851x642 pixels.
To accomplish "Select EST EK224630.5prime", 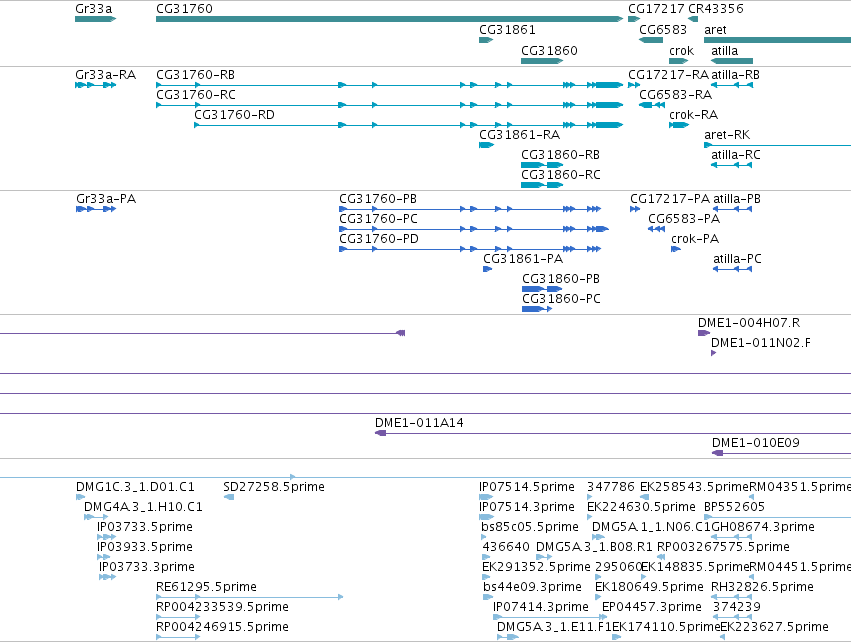I will coord(642,507).
